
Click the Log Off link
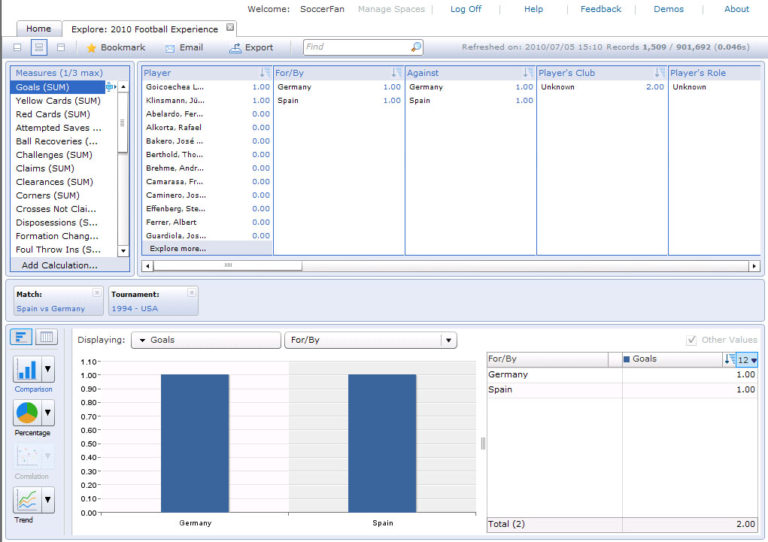pyautogui.click(x=465, y=9)
